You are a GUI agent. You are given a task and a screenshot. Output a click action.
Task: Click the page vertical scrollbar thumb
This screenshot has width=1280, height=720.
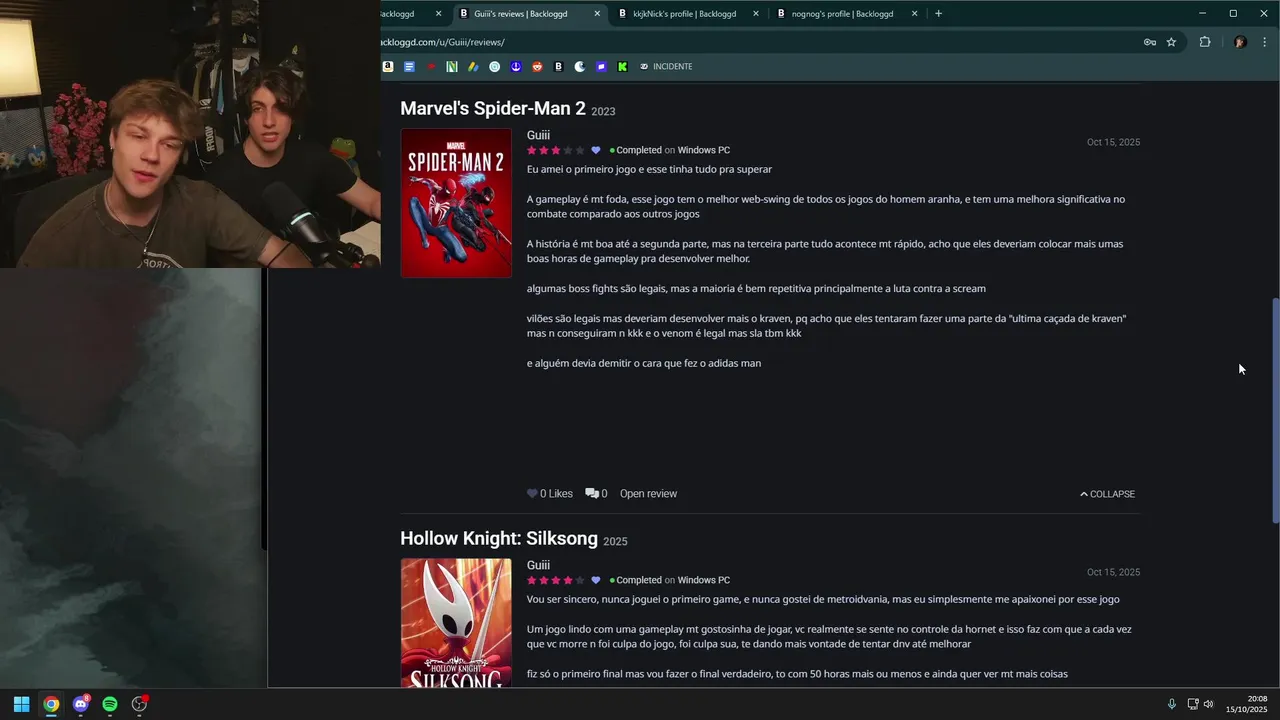1275,410
